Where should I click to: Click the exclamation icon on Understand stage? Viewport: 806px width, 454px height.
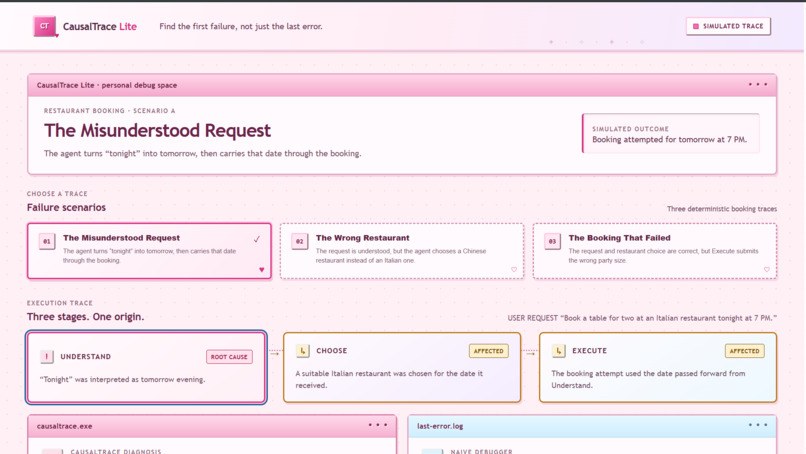click(47, 356)
